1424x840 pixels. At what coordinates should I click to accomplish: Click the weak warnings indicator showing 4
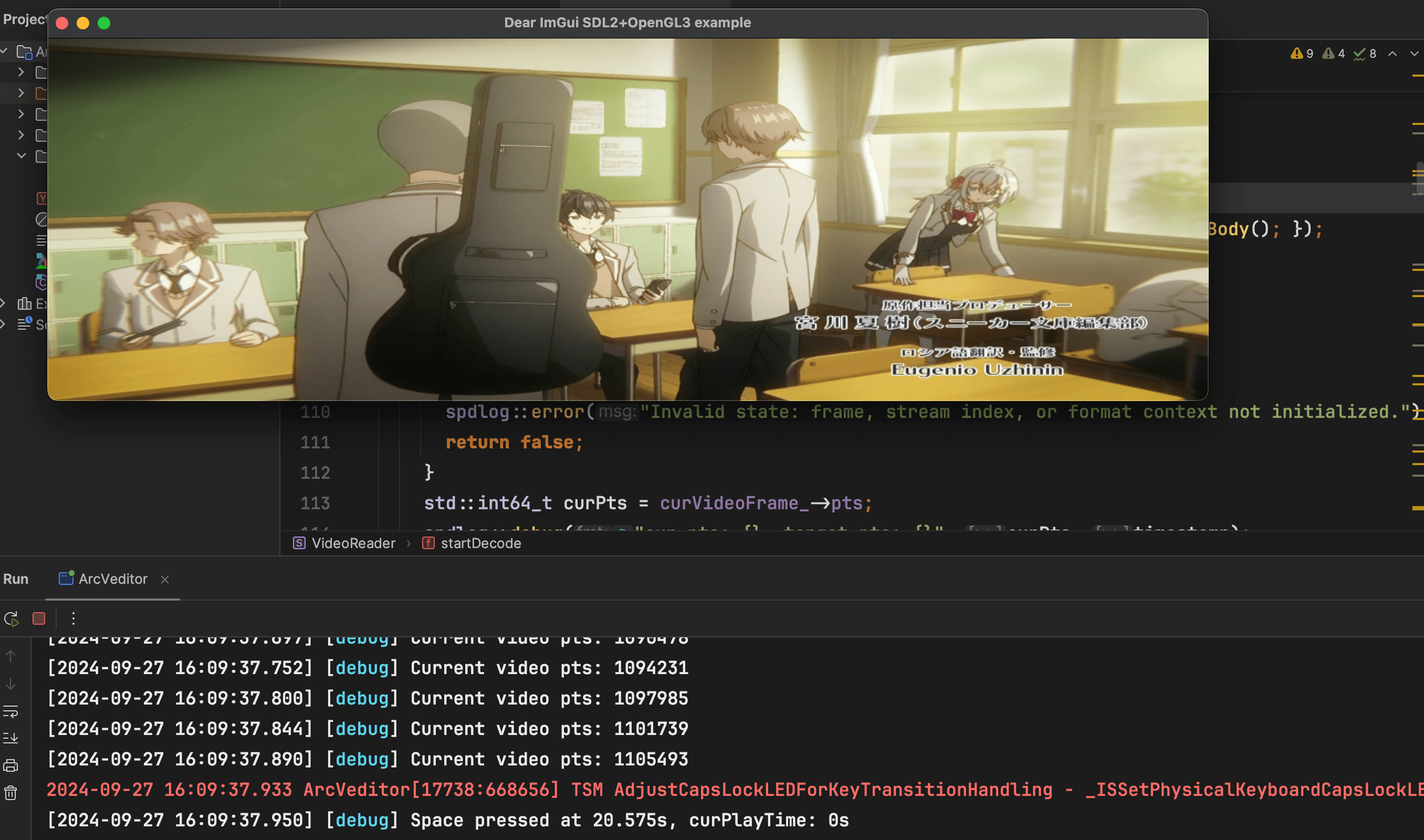[x=1334, y=53]
